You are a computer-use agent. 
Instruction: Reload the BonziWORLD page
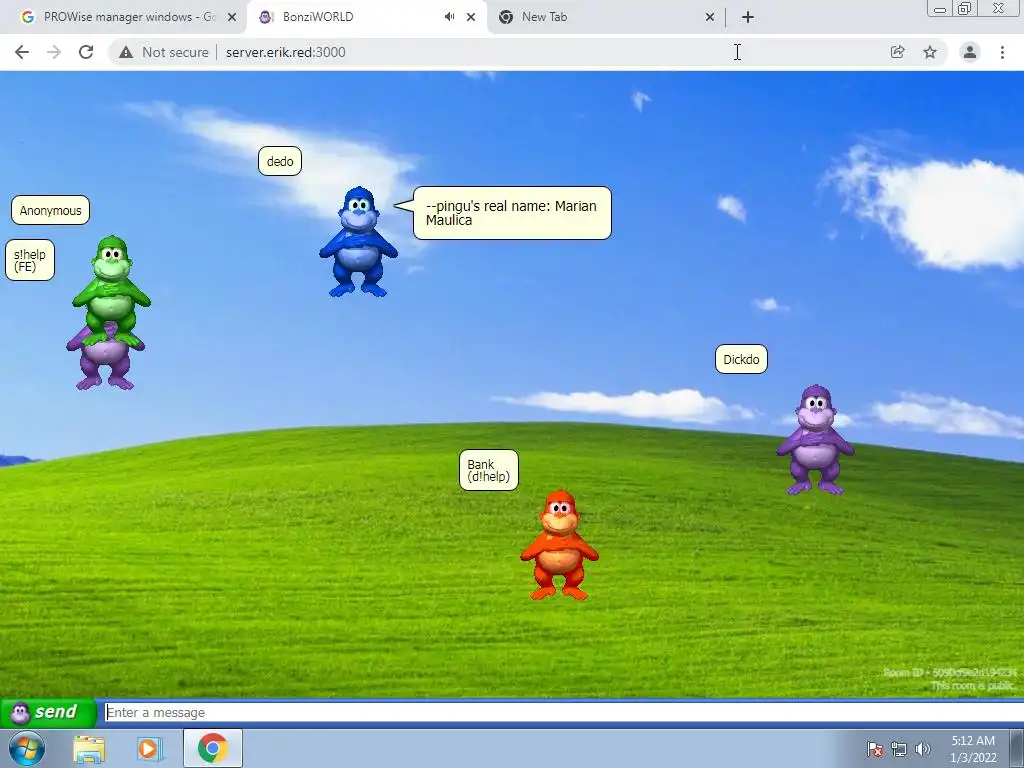click(x=86, y=52)
